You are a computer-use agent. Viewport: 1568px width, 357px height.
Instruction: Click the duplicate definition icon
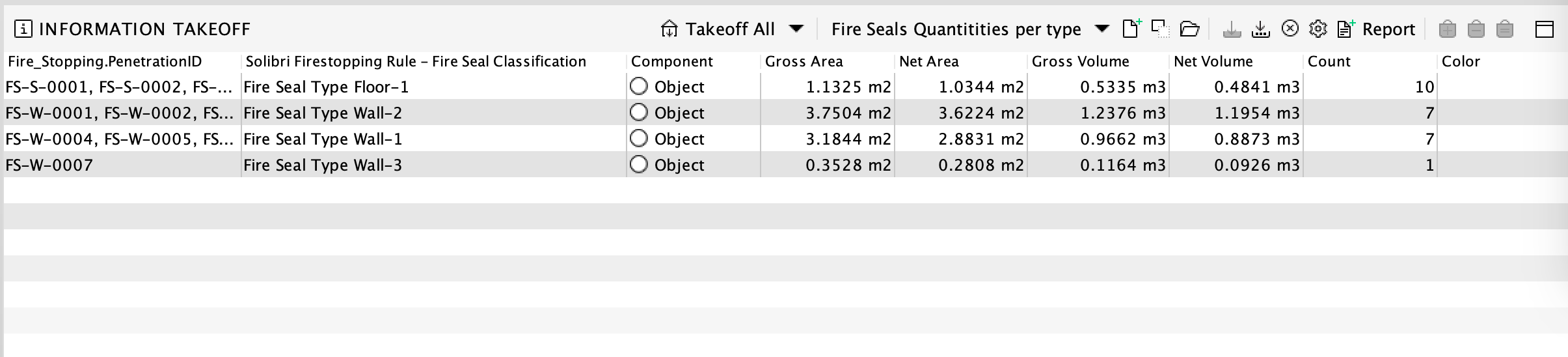pyautogui.click(x=1160, y=29)
